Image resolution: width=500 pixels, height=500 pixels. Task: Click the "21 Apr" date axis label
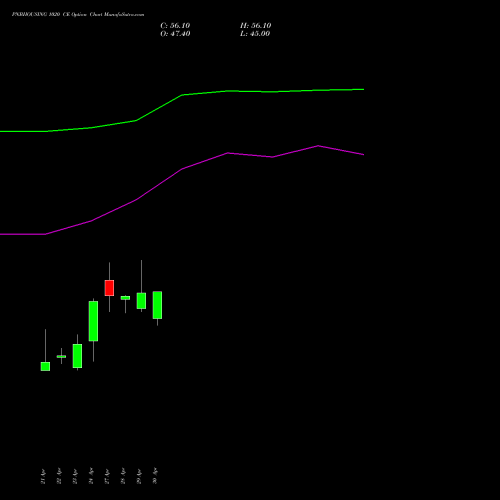tap(43, 476)
